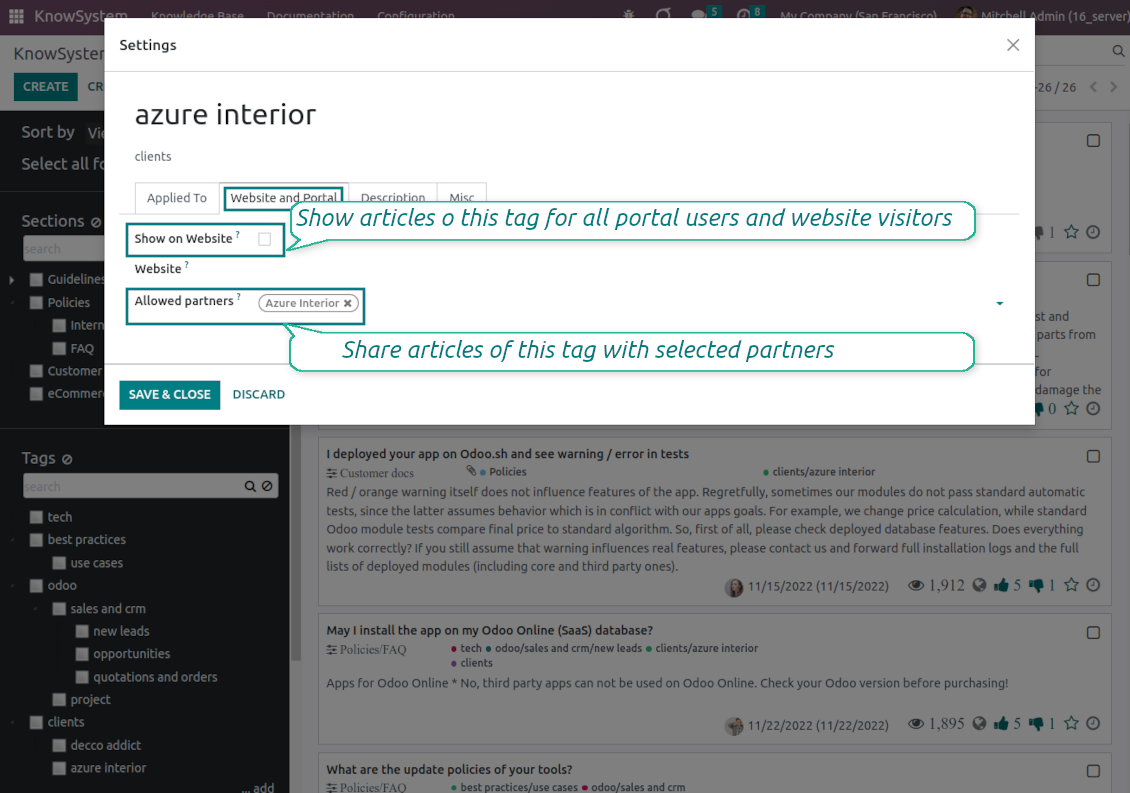Enable the Show on Website checkbox
Image resolution: width=1130 pixels, height=793 pixels.
pyautogui.click(x=264, y=239)
